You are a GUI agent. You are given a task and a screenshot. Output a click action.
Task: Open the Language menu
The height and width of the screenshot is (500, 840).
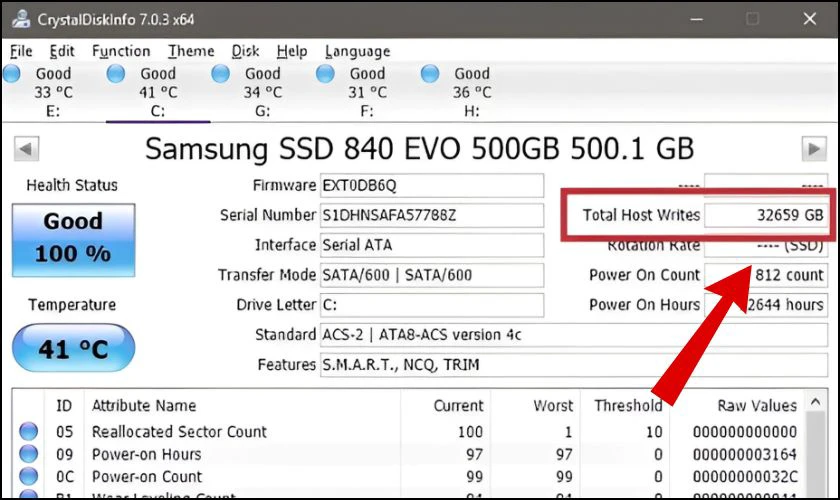tap(357, 51)
